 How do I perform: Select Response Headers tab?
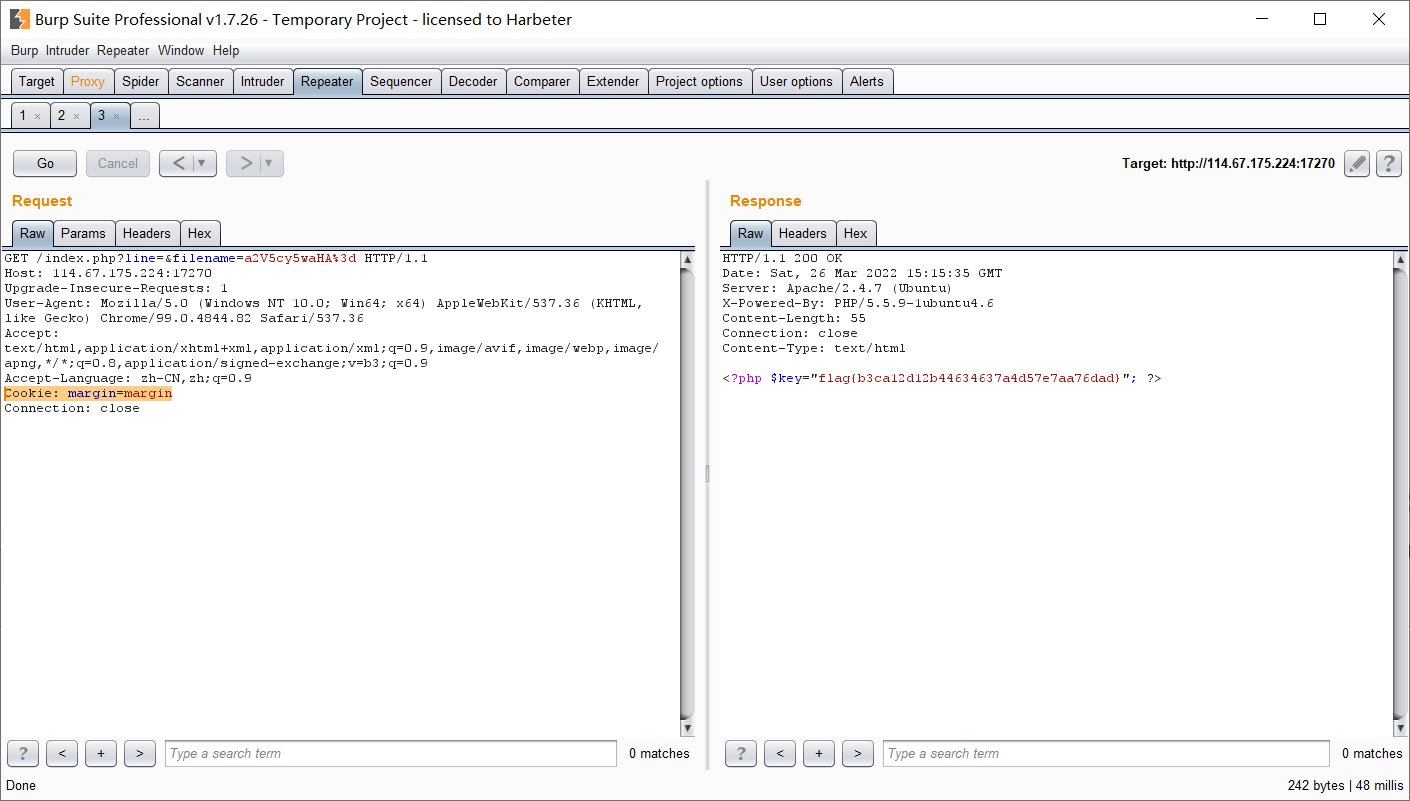(803, 233)
